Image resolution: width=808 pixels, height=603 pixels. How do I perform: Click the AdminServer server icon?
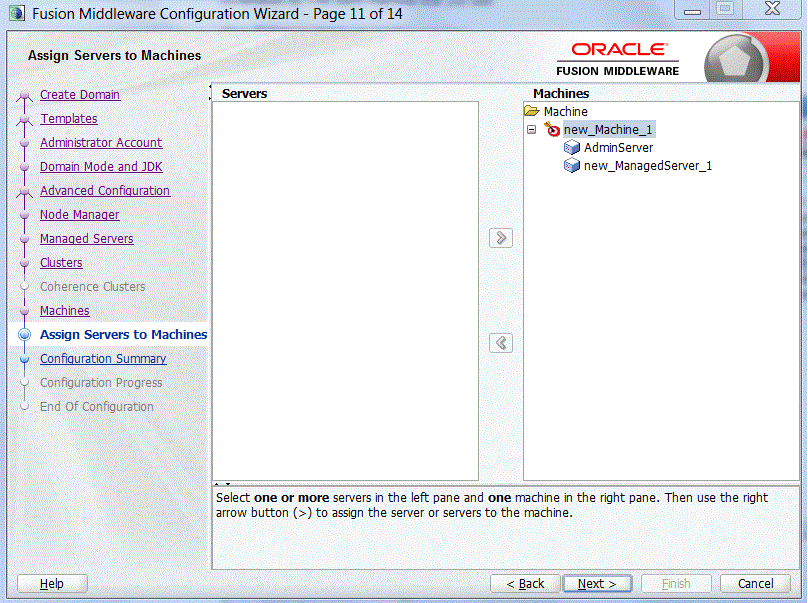coord(571,148)
